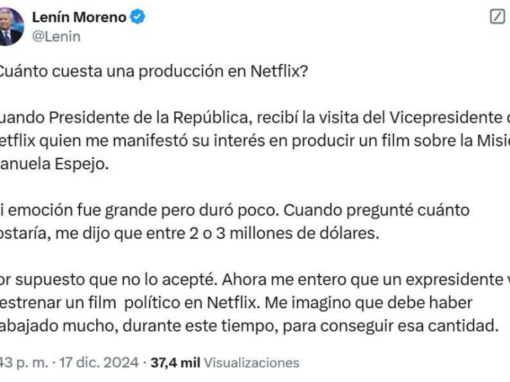
Task: Click the line mentioning 2 o 3 millones
Action: coord(190,233)
